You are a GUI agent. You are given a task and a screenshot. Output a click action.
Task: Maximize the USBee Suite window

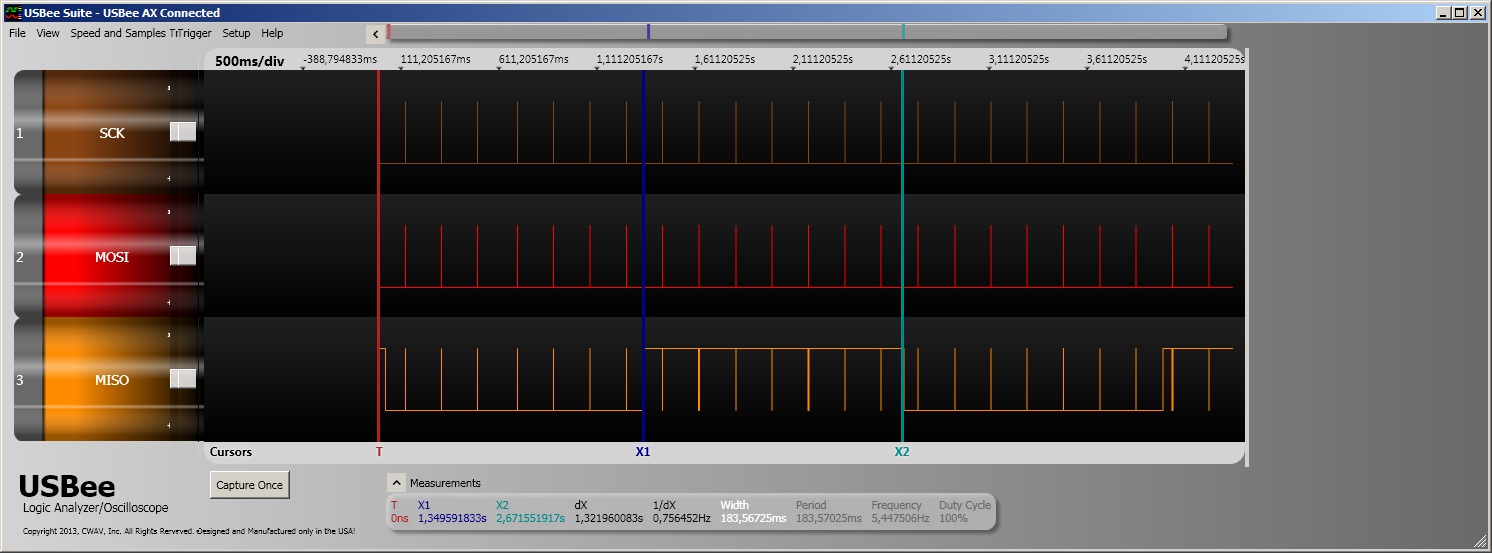[x=1460, y=12]
